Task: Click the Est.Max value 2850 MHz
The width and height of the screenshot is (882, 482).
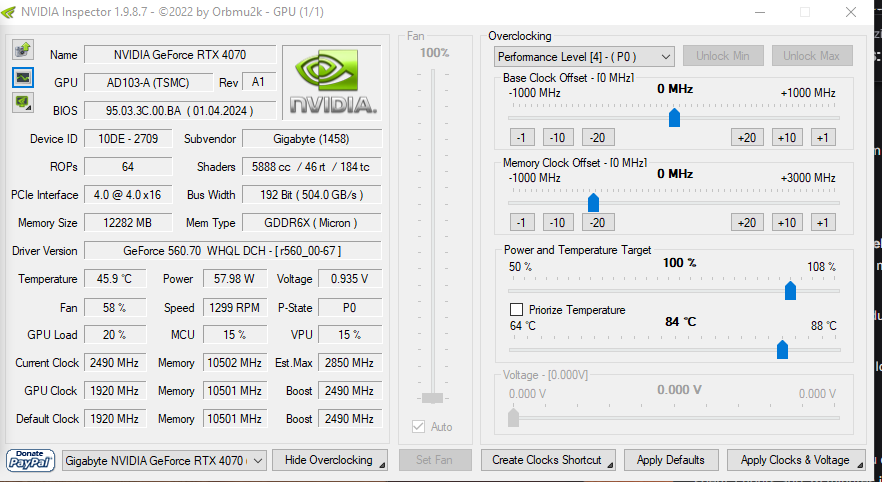Action: coord(350,363)
